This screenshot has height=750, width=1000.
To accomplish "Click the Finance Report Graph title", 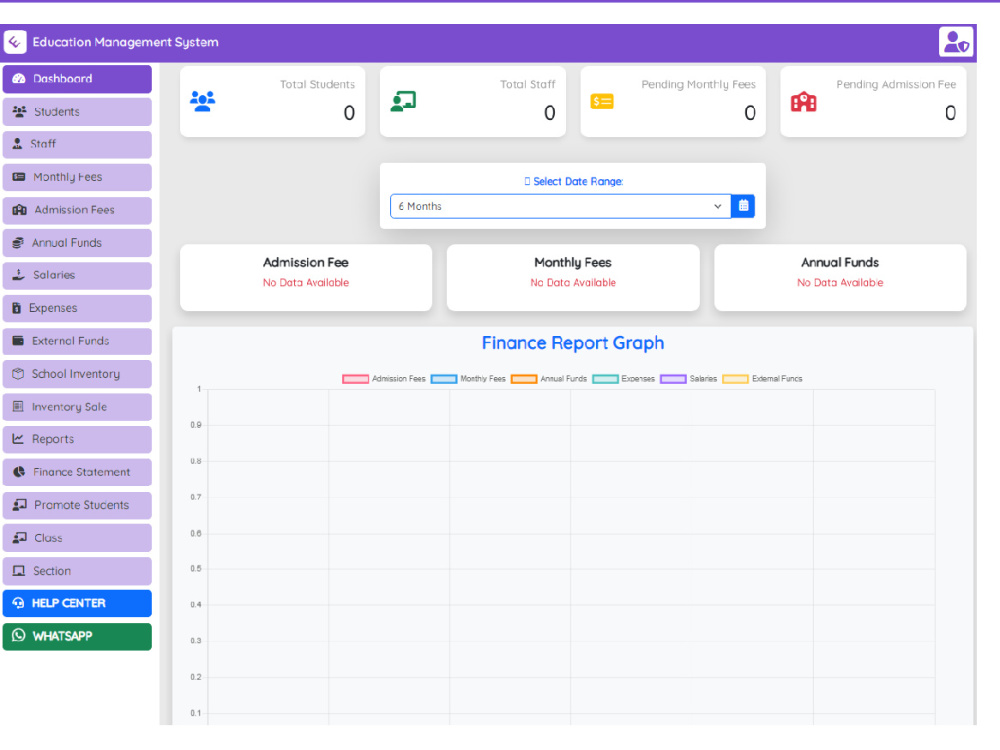I will click(573, 343).
